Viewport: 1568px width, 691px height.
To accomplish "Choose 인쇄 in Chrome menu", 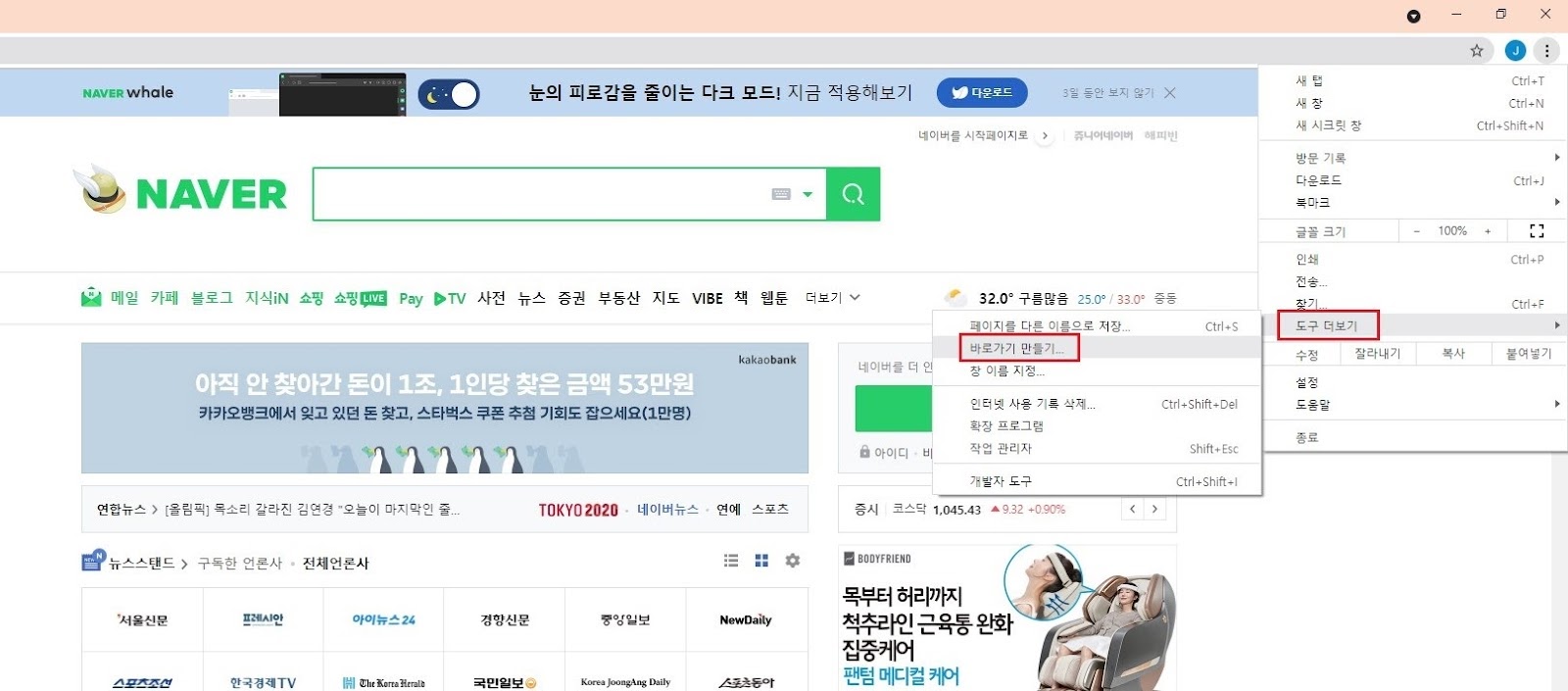I will [x=1413, y=260].
